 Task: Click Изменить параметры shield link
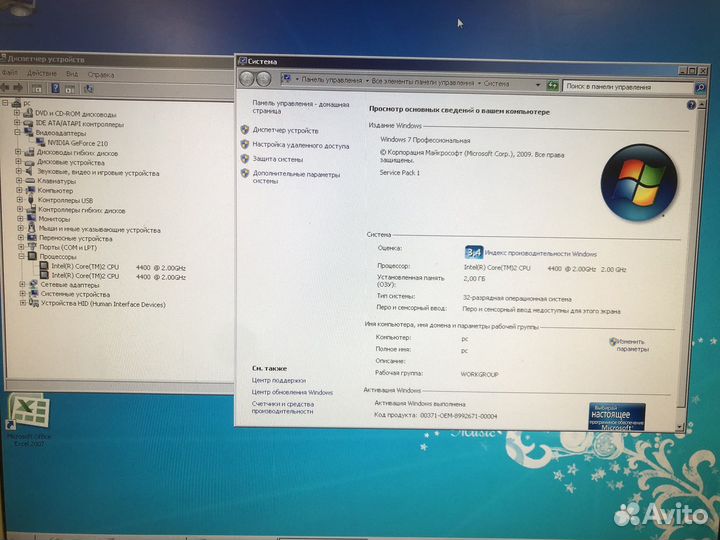[632, 345]
